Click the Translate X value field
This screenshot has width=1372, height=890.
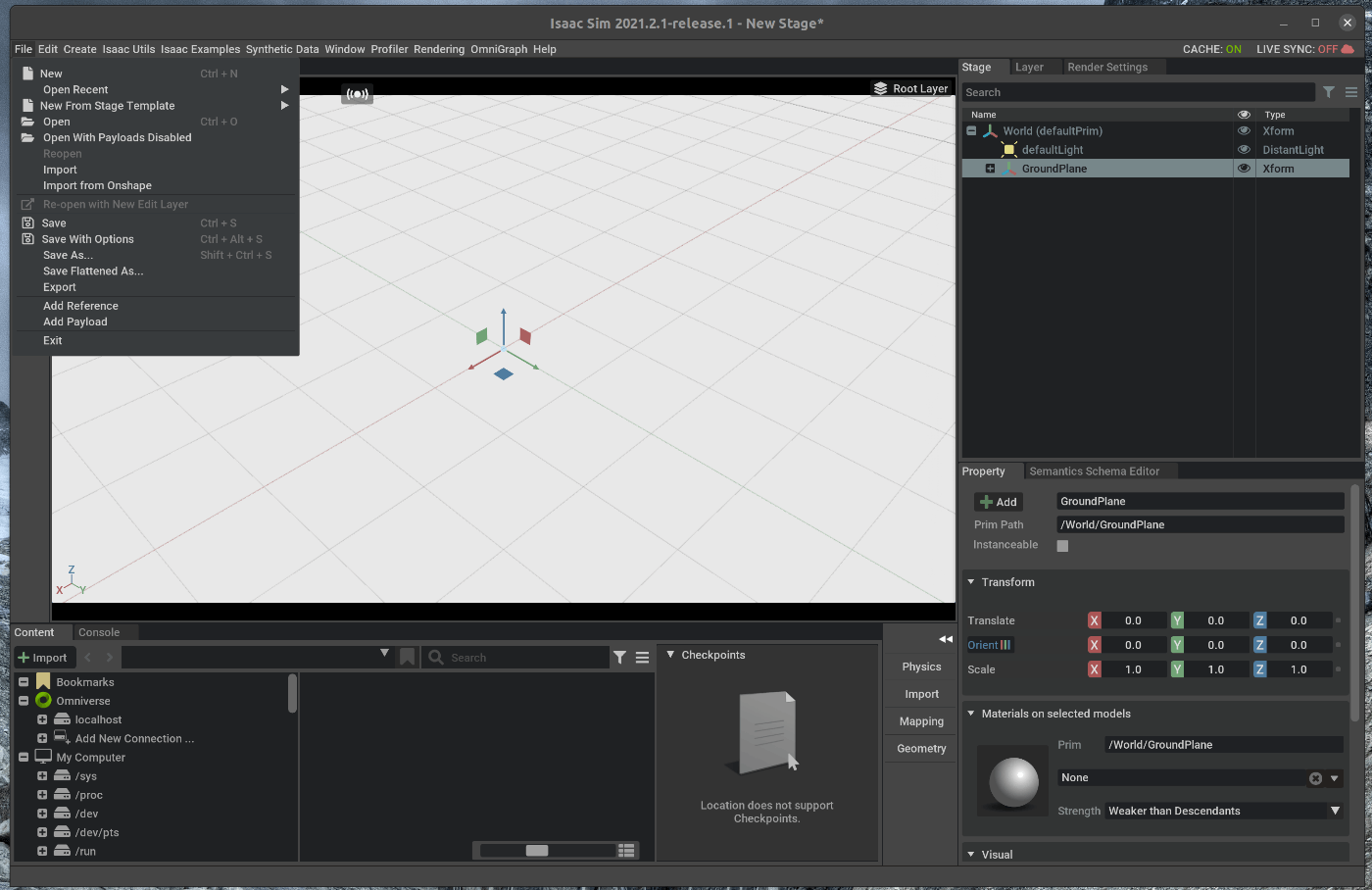(1134, 620)
